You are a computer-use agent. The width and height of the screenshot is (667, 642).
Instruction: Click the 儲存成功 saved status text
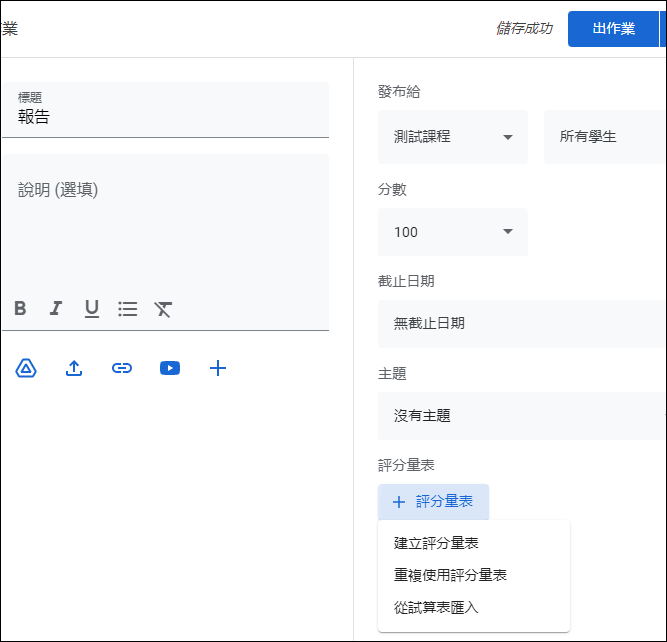pyautogui.click(x=524, y=29)
